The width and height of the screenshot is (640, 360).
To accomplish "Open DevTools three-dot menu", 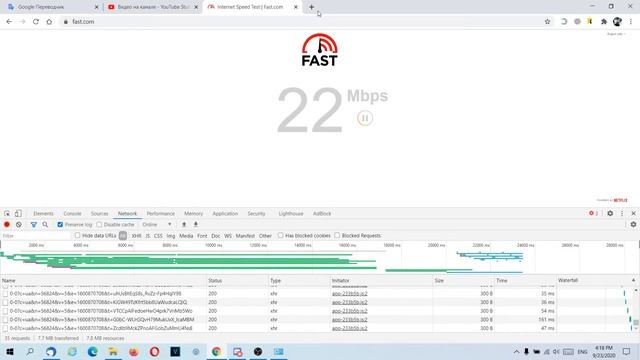I will point(622,213).
